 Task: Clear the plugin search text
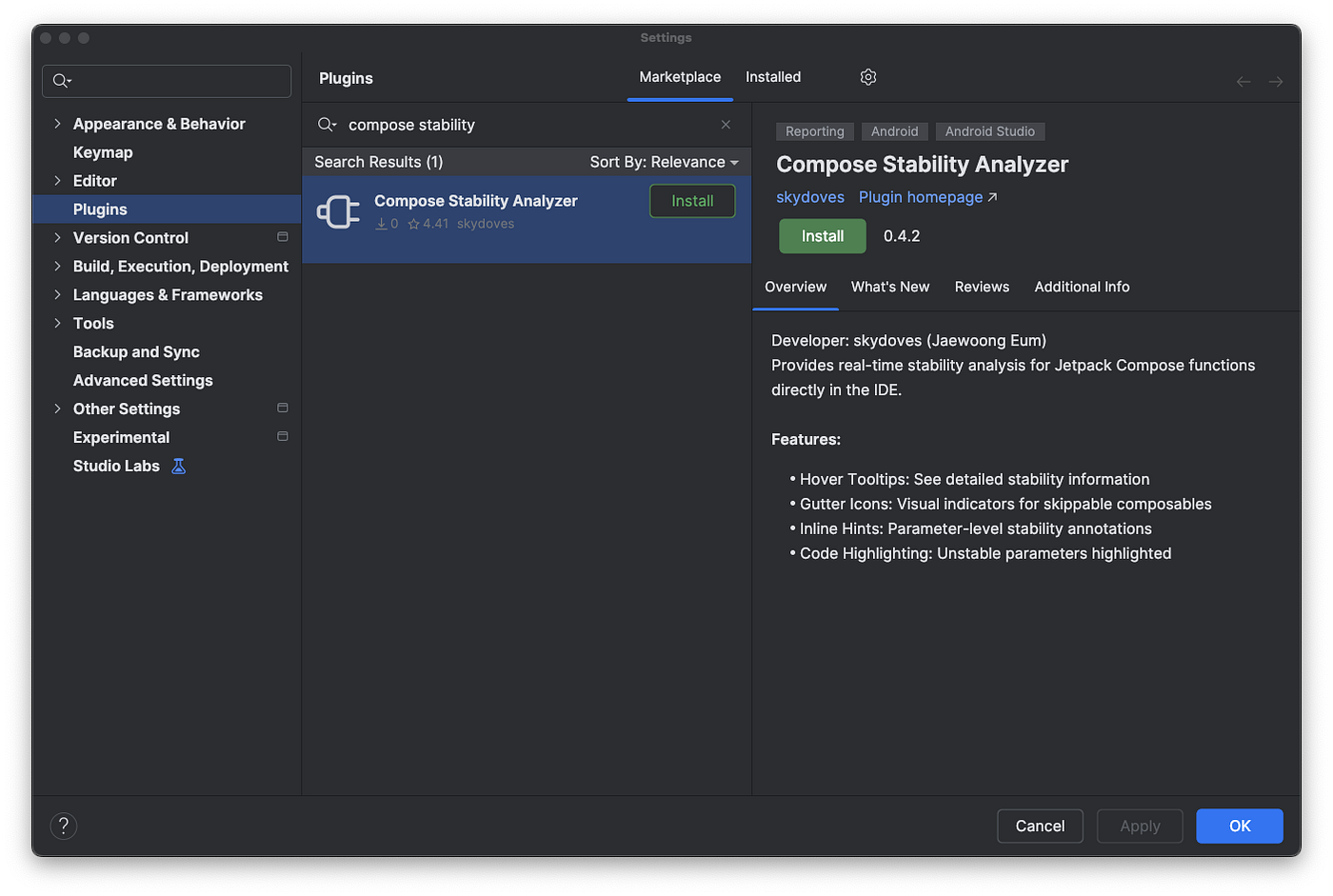click(726, 125)
